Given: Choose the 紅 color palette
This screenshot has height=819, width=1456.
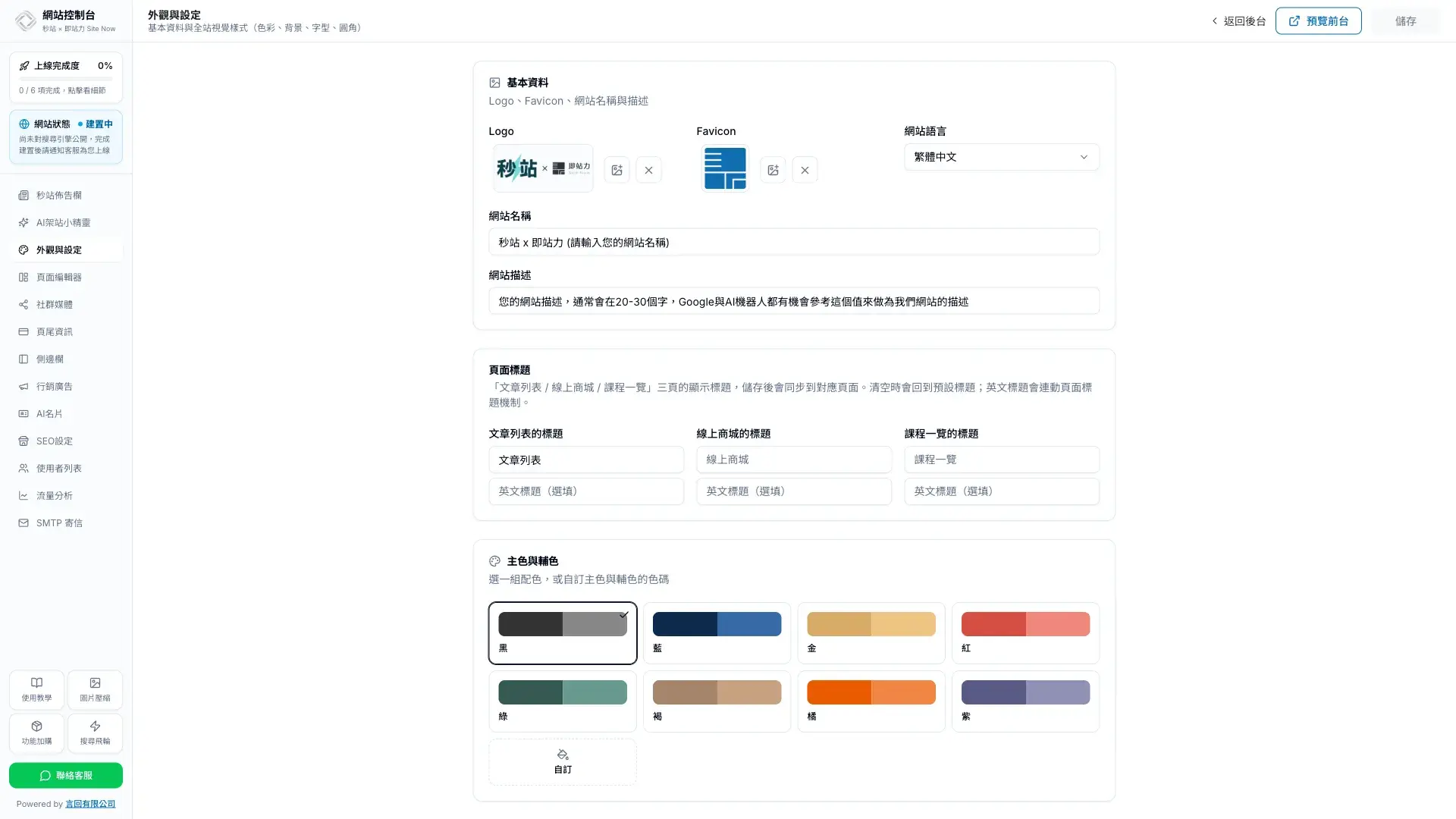Looking at the screenshot, I should 1025,633.
